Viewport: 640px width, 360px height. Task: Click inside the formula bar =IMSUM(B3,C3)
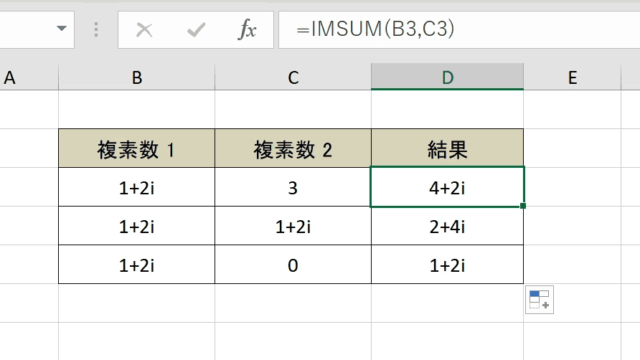pos(459,30)
